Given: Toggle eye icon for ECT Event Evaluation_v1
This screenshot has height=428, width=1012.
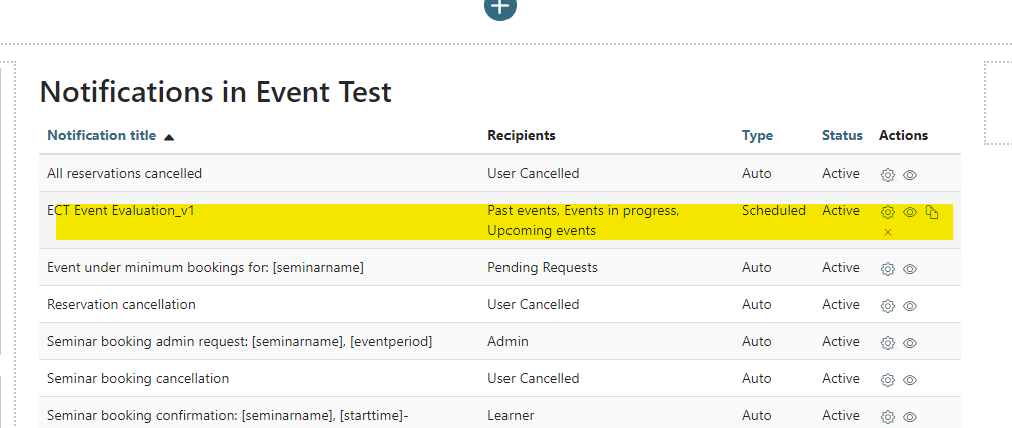Looking at the screenshot, I should coord(910,212).
